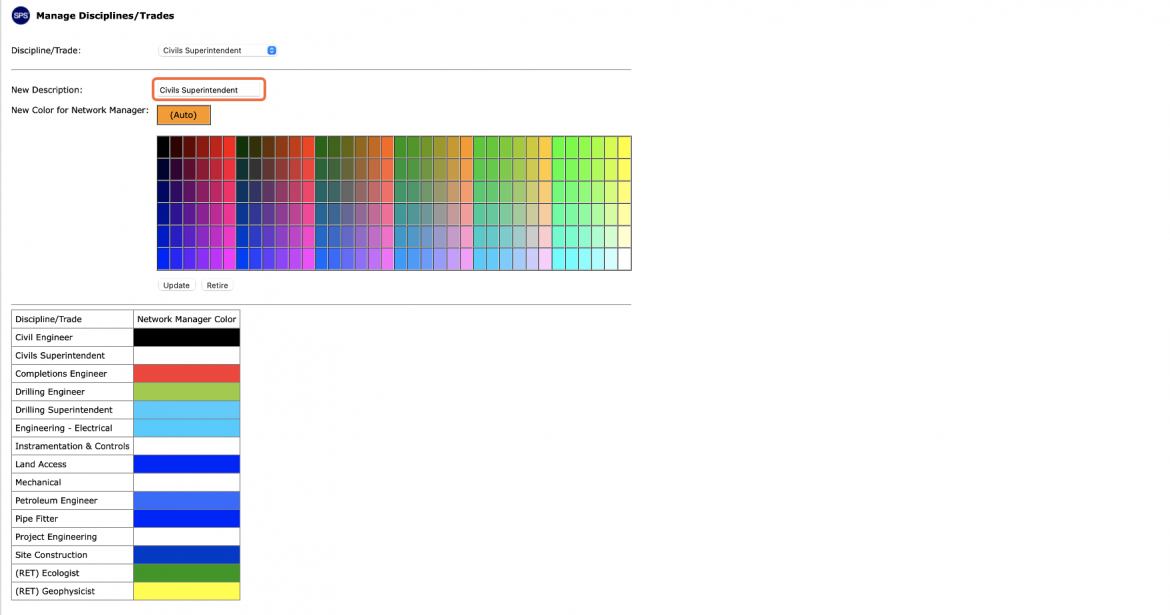
Task: Select the Completions Engineer row name
Action: (61, 373)
